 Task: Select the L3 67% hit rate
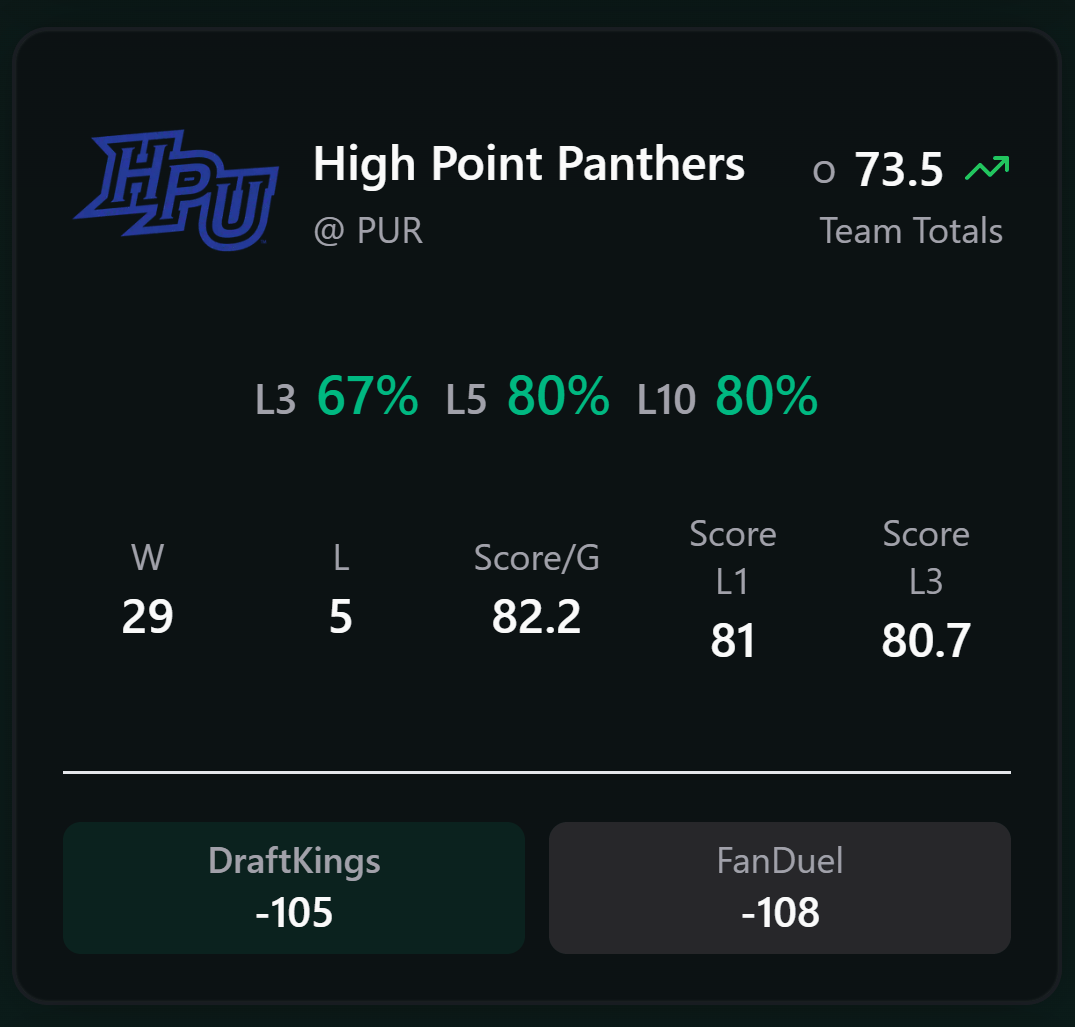(x=337, y=396)
